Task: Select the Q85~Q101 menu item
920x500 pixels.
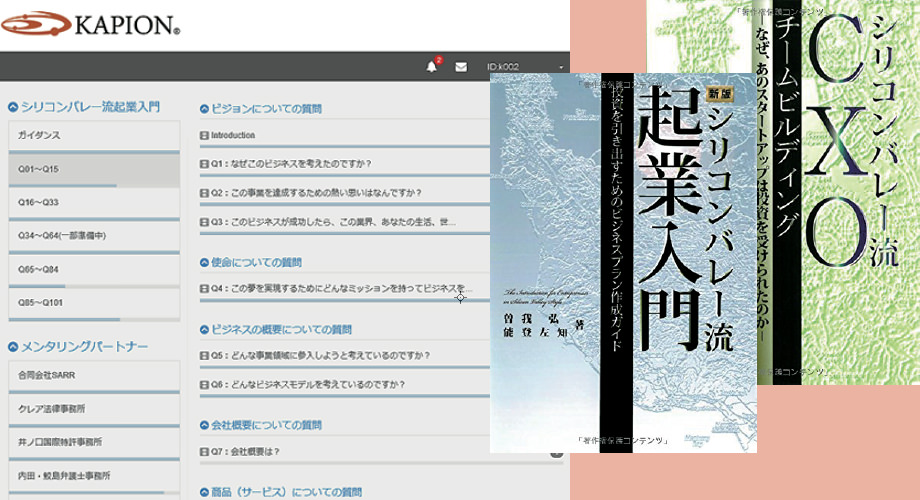Action: pyautogui.click(x=94, y=303)
